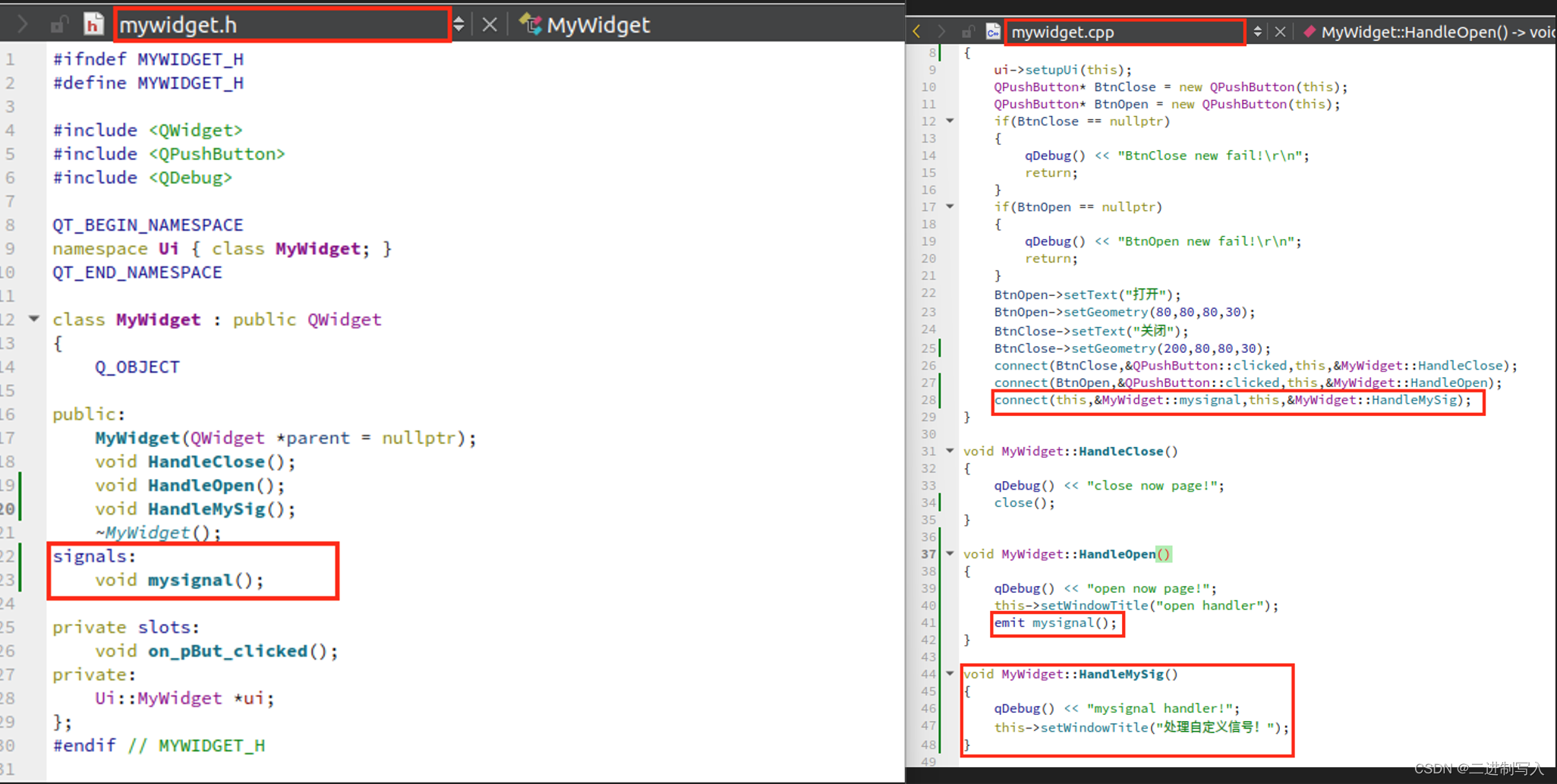
Task: Click setWindowTitle("open handler") line
Action: (x=1136, y=606)
